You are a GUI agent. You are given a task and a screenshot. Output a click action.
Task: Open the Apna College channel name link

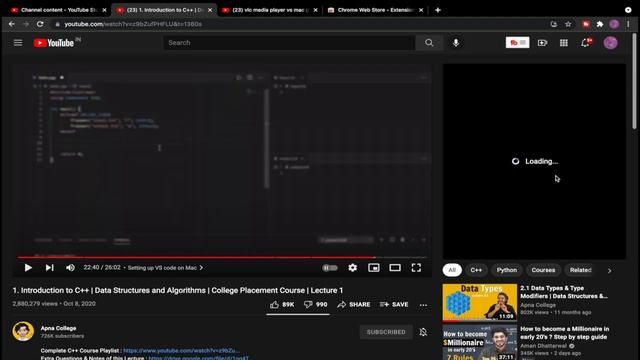(58, 328)
